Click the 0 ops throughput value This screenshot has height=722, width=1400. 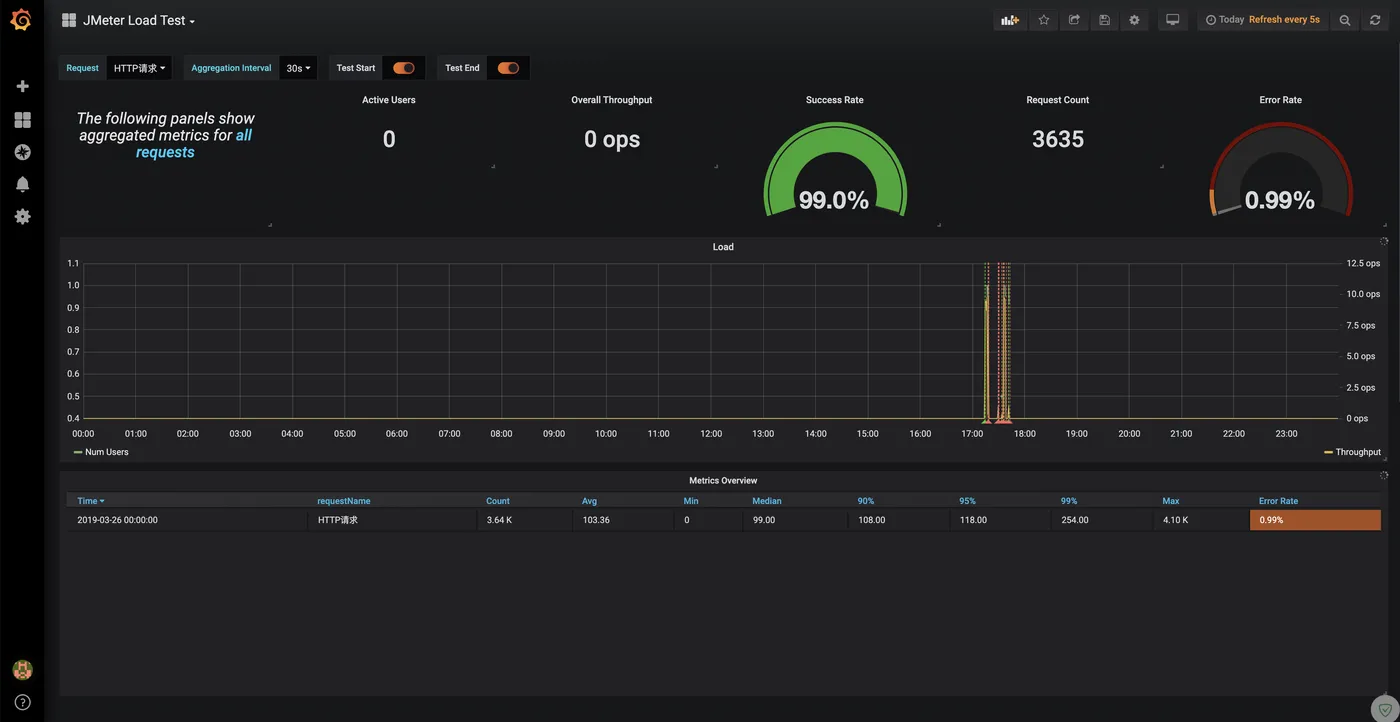click(x=612, y=139)
